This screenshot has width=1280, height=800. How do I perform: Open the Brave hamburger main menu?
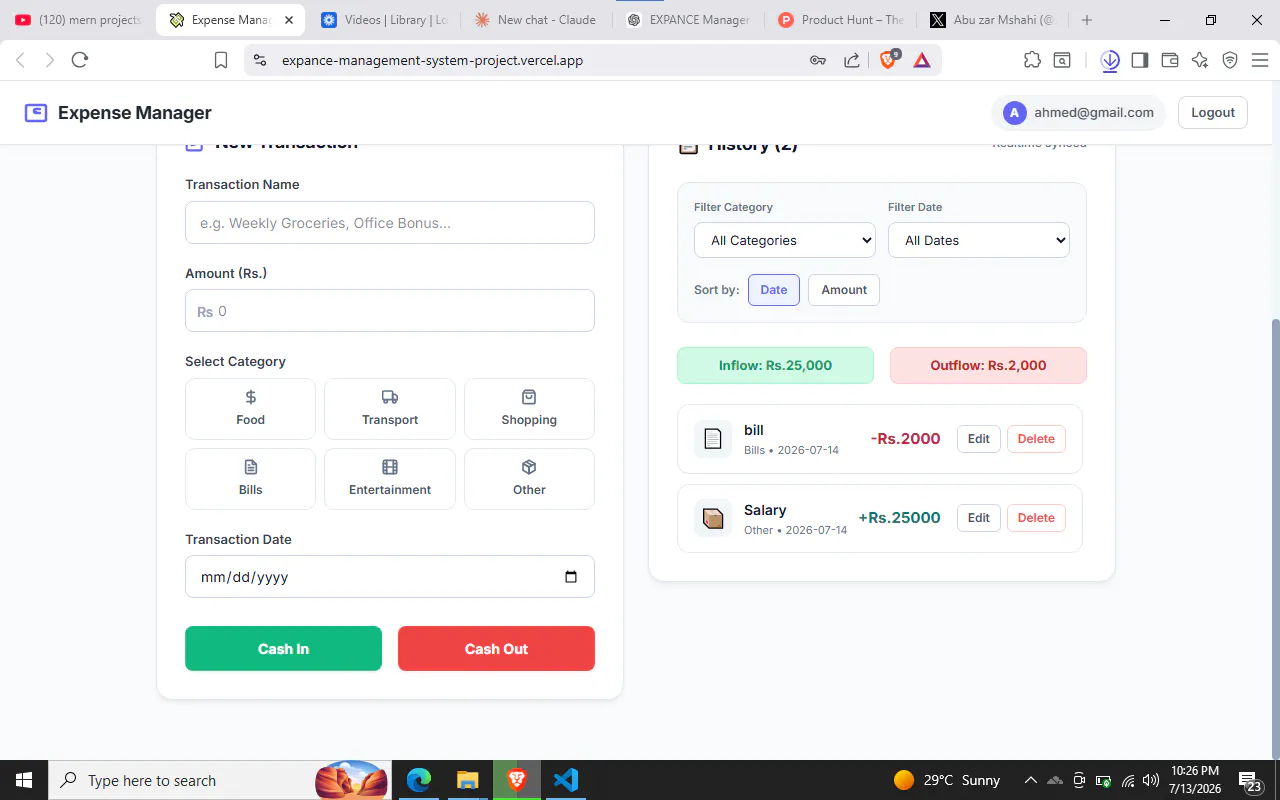point(1259,60)
